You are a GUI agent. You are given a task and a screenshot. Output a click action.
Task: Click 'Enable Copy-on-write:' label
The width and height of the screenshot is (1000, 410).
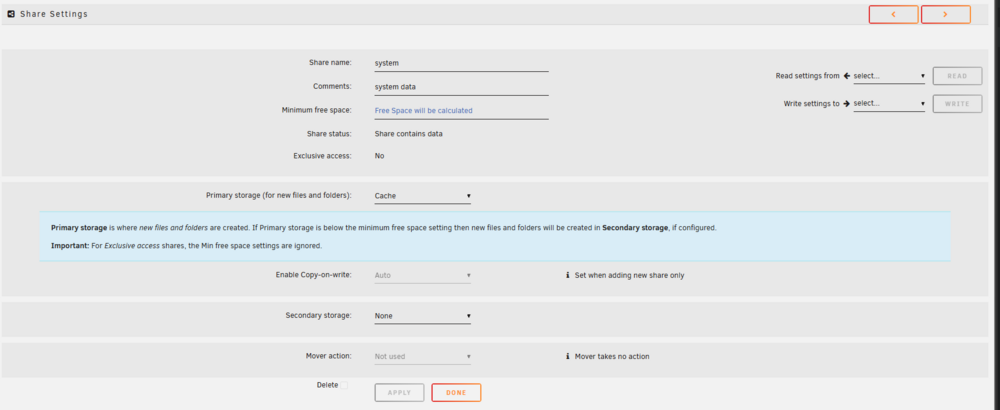(313, 275)
